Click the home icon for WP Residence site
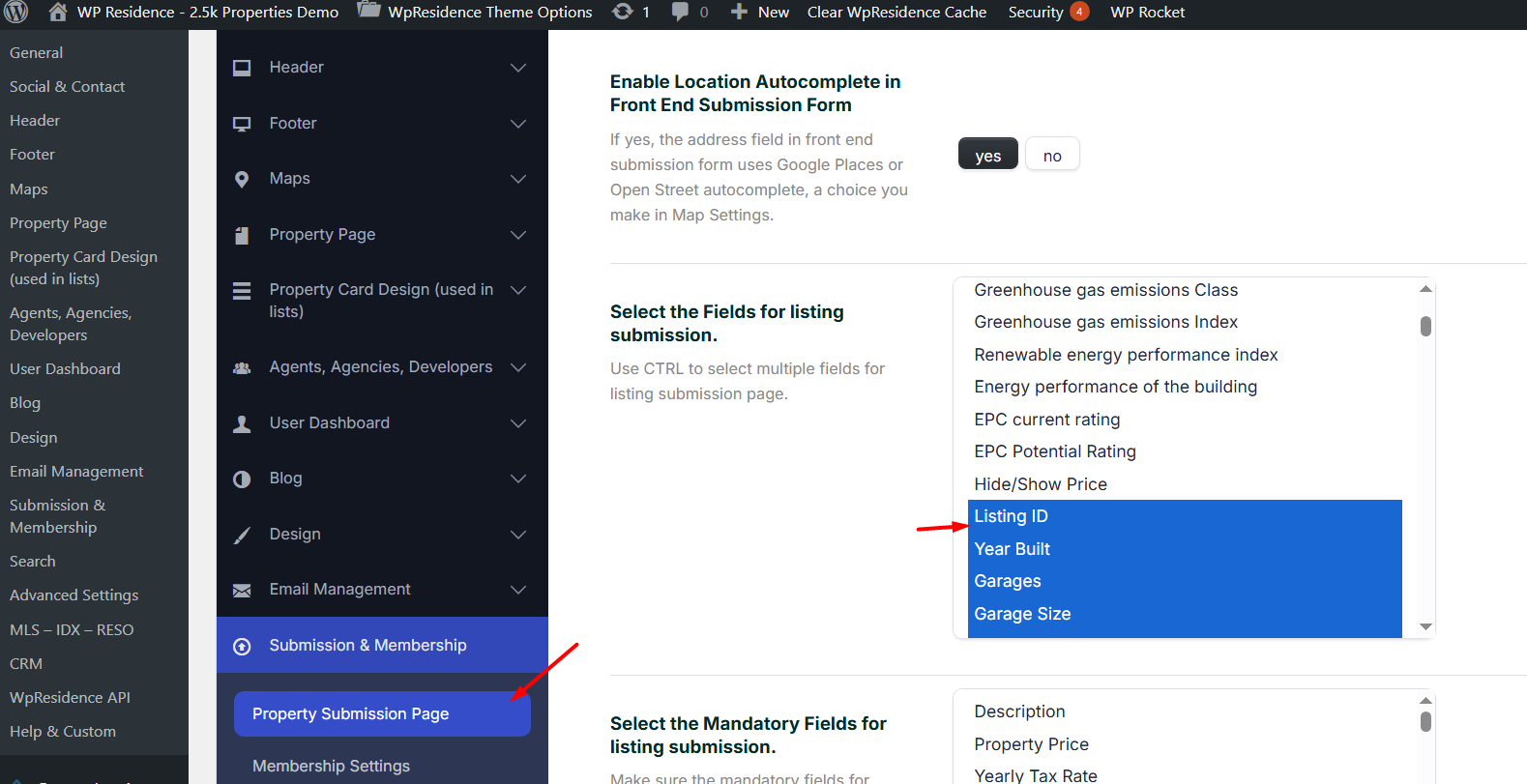This screenshot has height=784, width=1527. pos(58,13)
